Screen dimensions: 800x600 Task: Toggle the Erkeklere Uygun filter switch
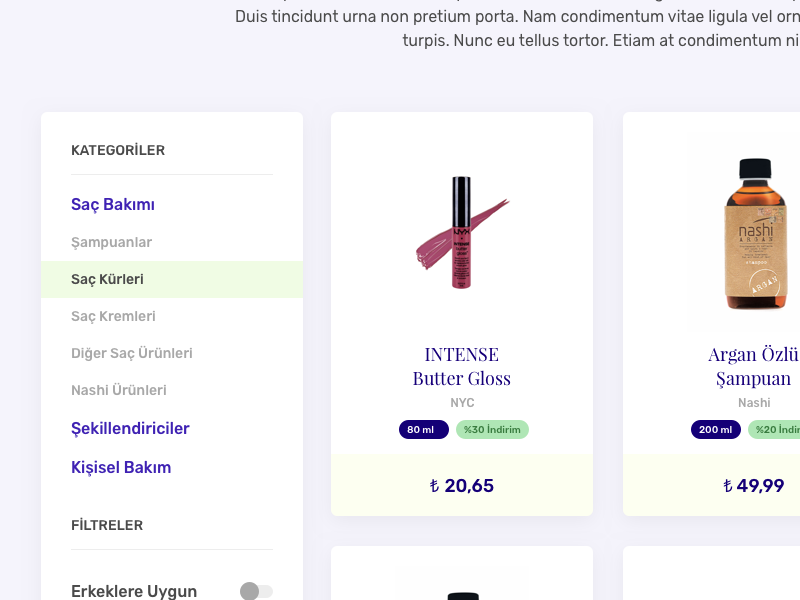click(x=256, y=591)
